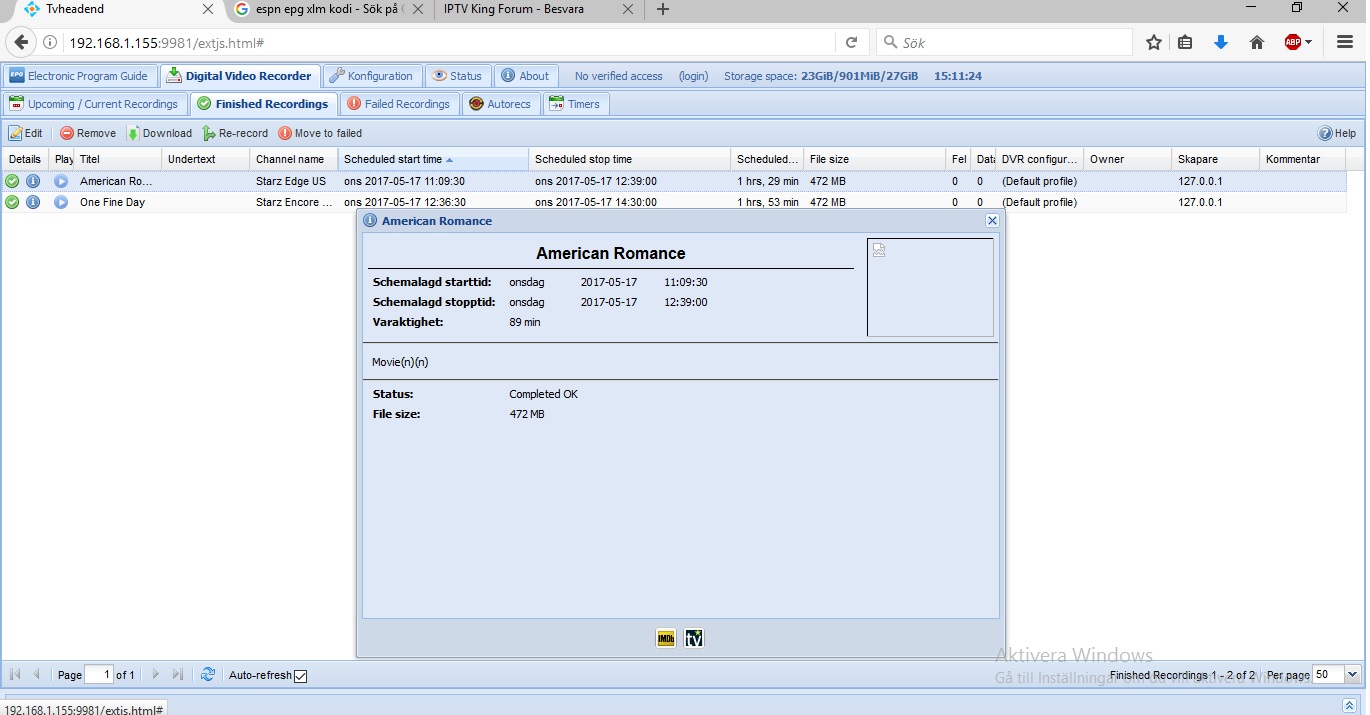Image resolution: width=1370 pixels, height=715 pixels.
Task: Download the selected recording
Action: point(160,133)
